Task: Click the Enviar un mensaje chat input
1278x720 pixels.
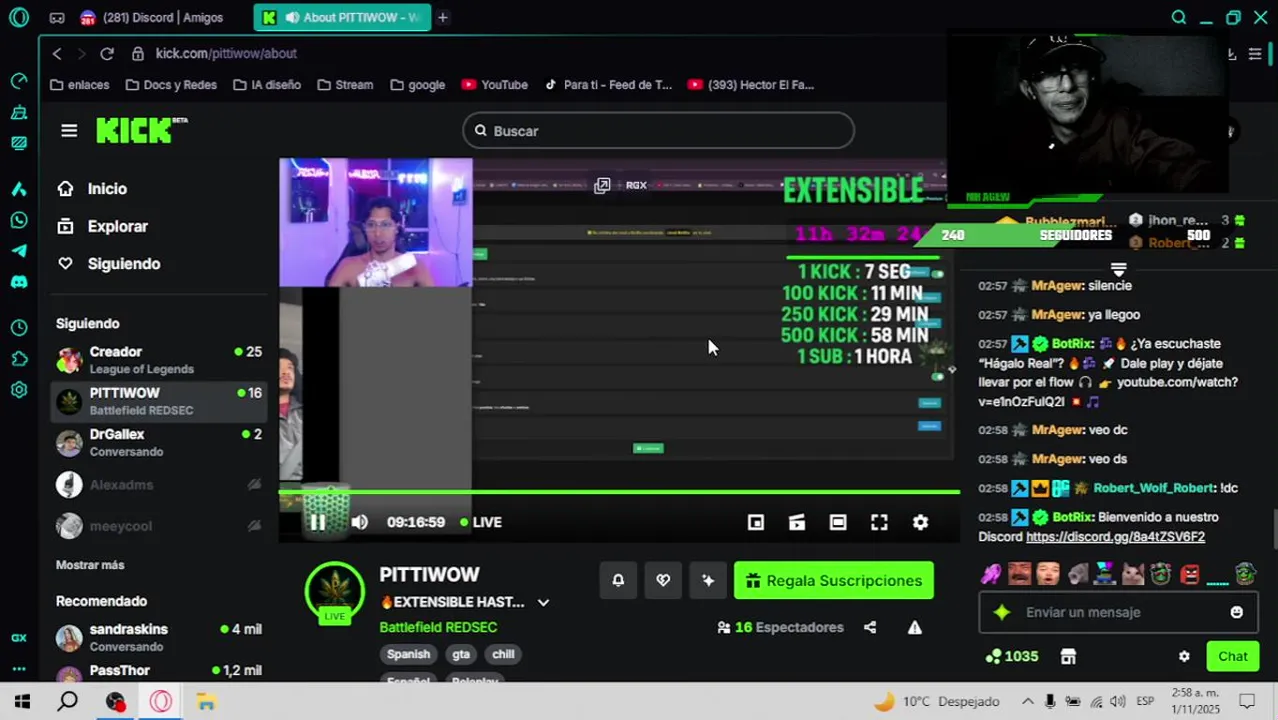Action: tap(1118, 612)
